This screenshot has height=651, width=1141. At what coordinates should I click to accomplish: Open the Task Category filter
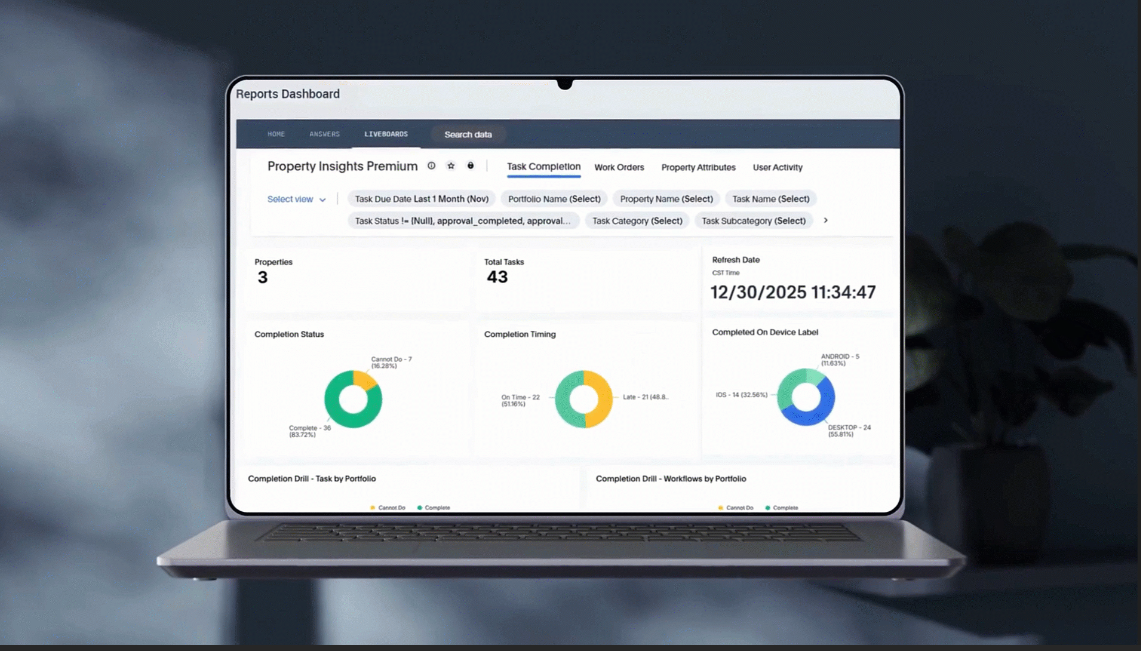click(x=637, y=220)
